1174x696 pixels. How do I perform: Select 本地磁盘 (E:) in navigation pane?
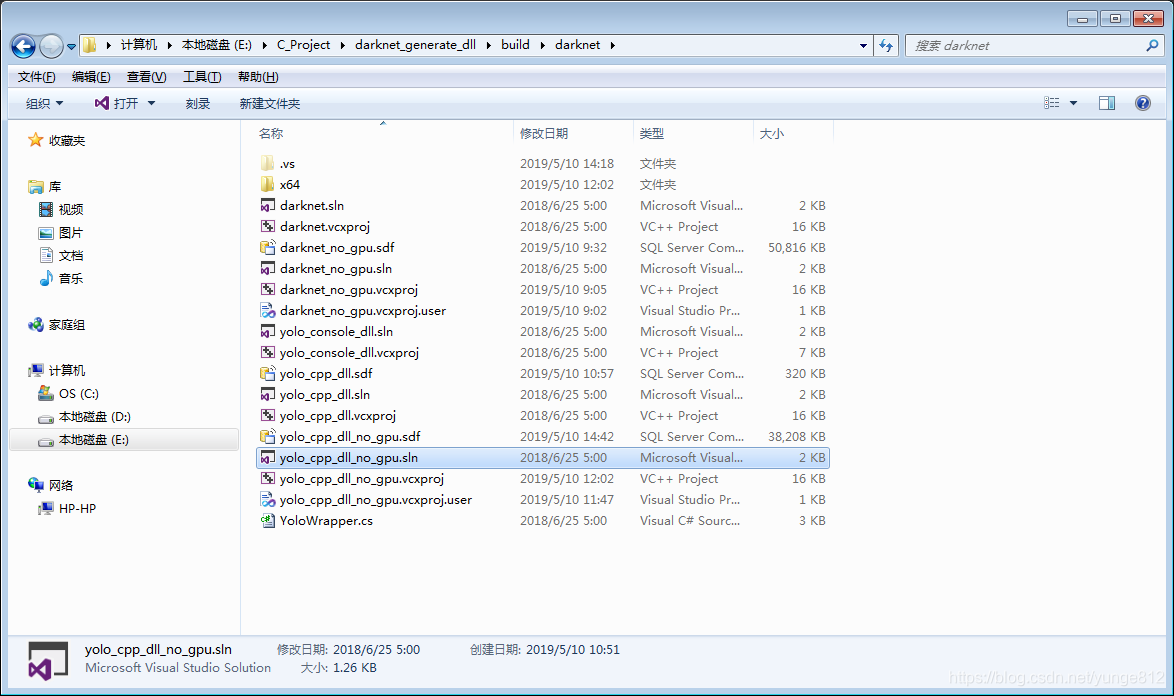(124, 440)
